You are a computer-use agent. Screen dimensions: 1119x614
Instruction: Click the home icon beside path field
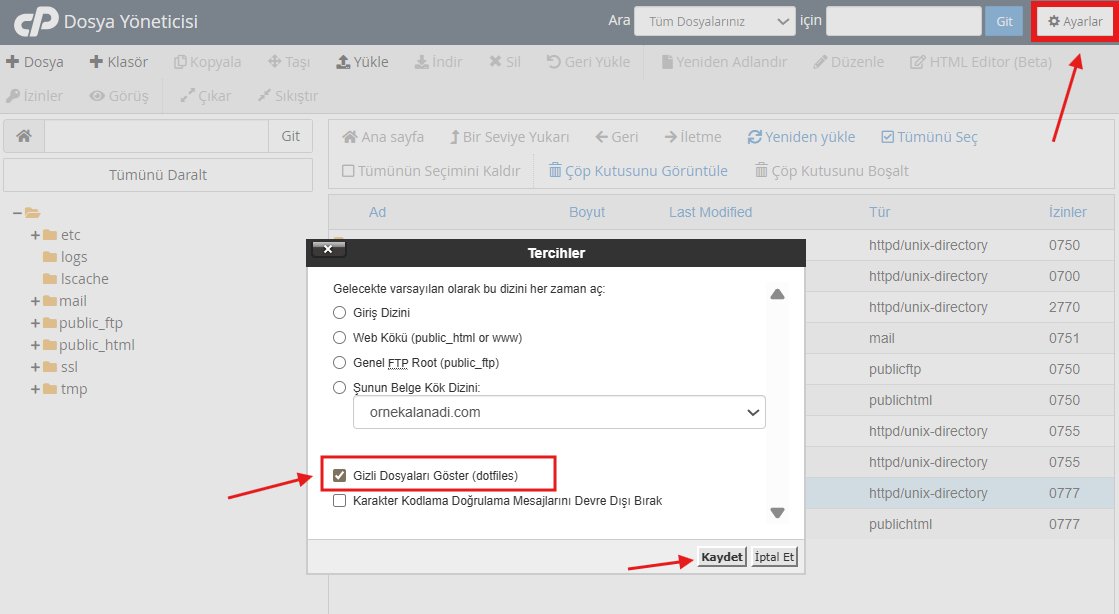point(24,137)
